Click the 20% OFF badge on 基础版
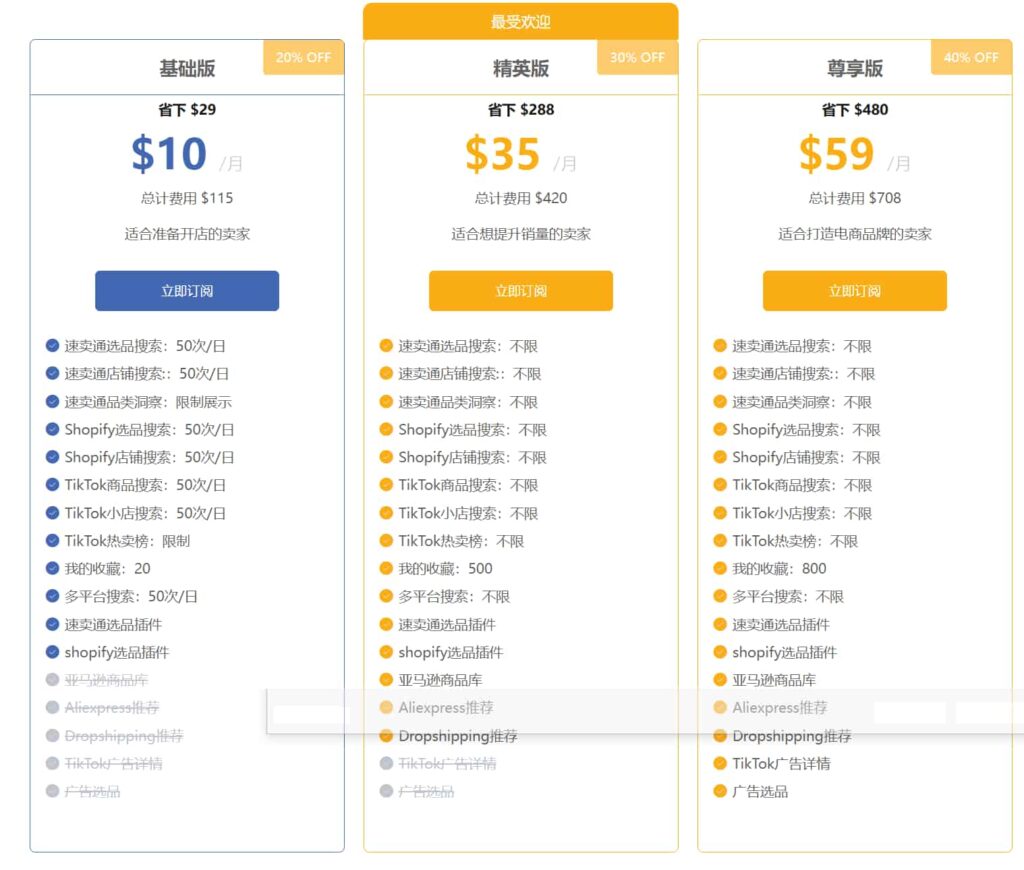Viewport: 1024px width, 870px height. [x=303, y=57]
